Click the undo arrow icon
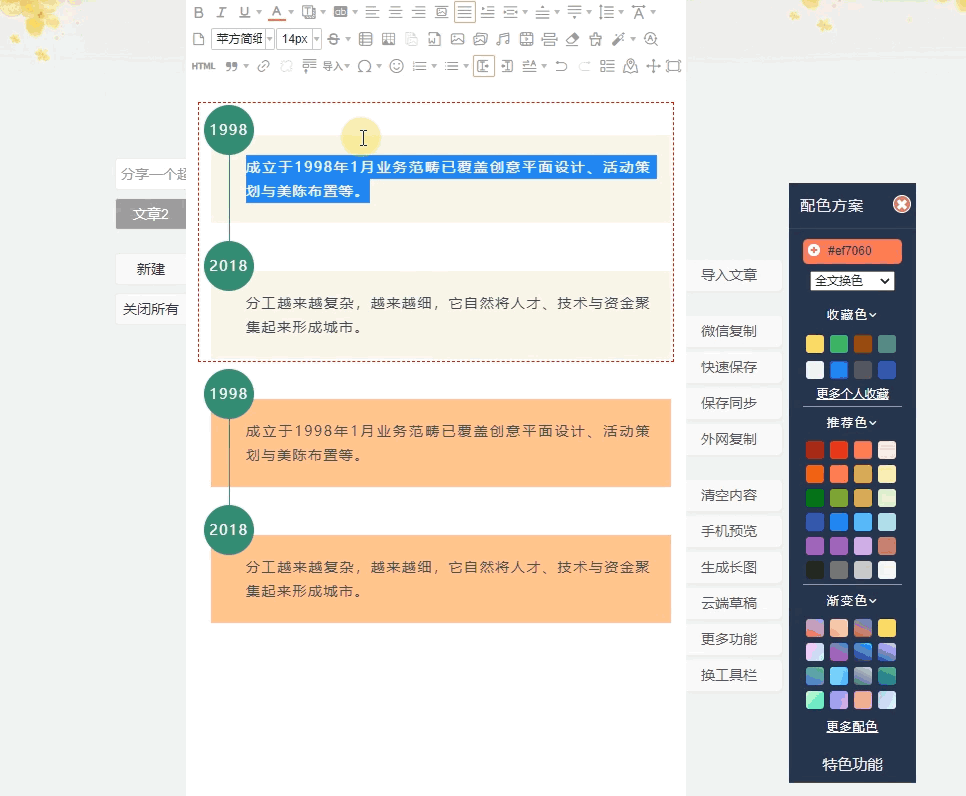 click(x=561, y=66)
